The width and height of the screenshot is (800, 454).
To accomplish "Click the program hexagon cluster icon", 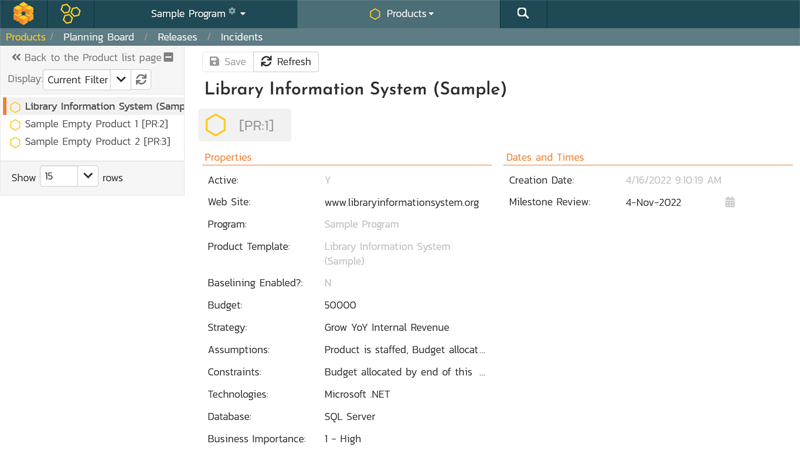I will [70, 13].
